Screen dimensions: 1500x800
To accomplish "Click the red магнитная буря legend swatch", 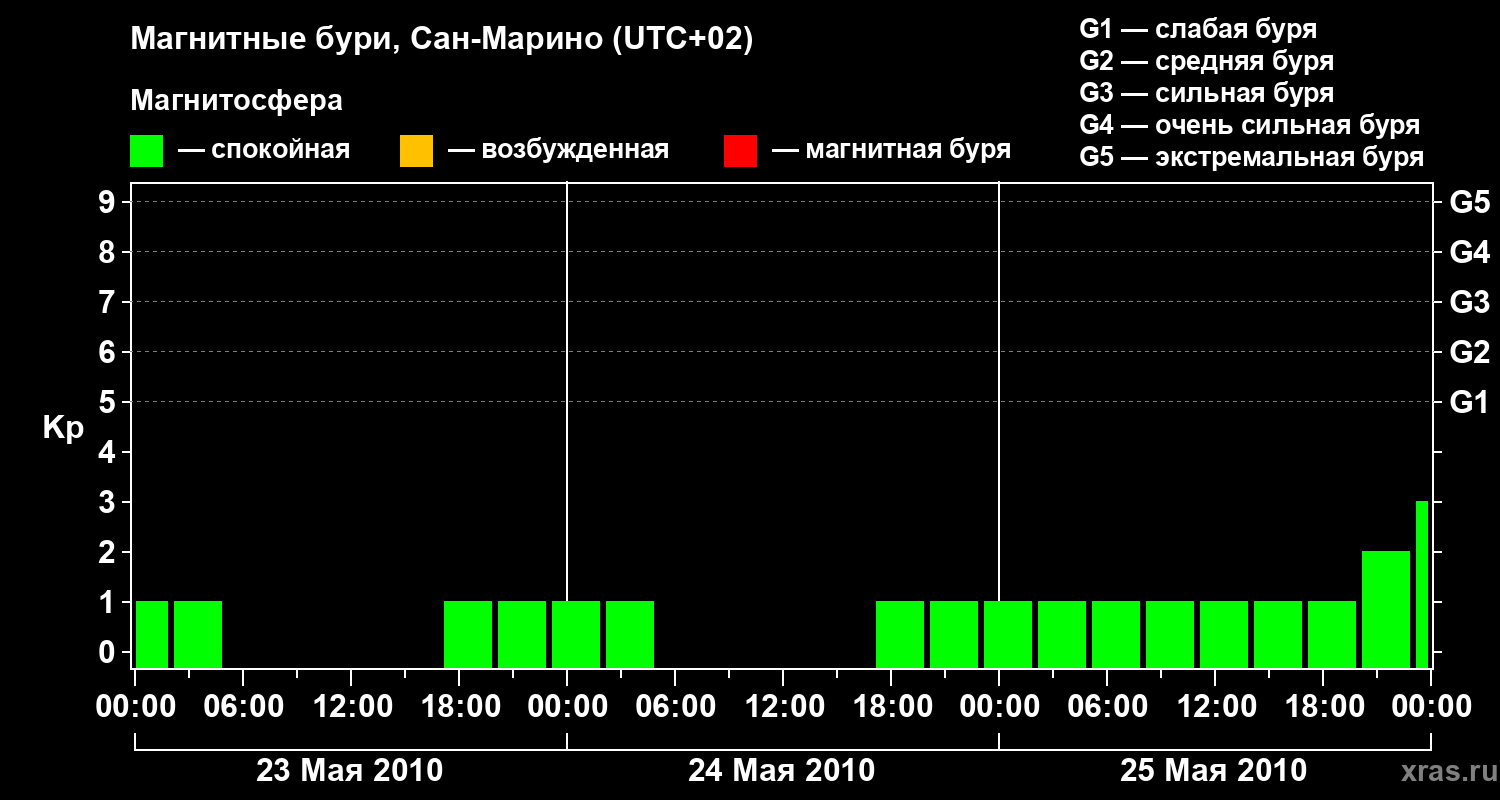I will (x=740, y=151).
